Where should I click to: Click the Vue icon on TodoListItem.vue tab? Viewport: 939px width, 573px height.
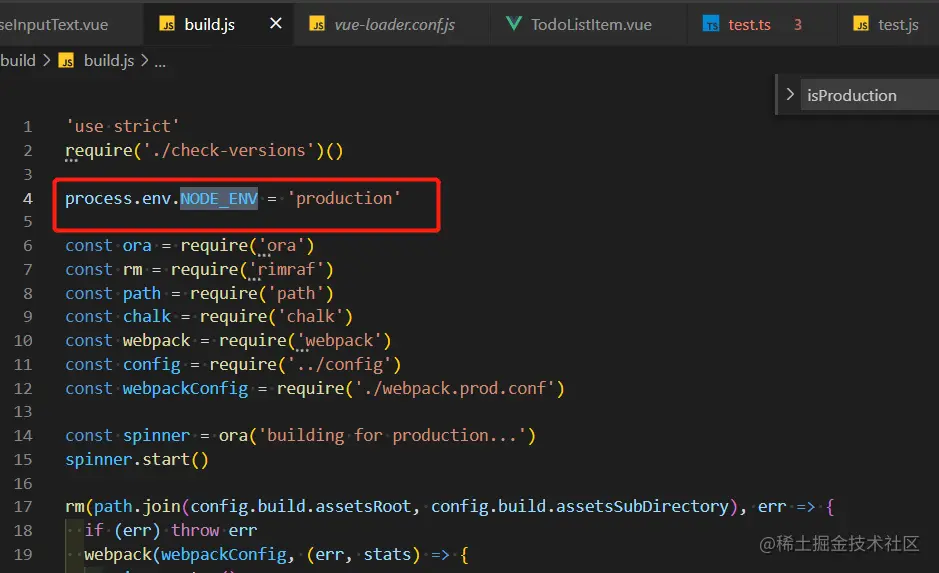coord(513,24)
